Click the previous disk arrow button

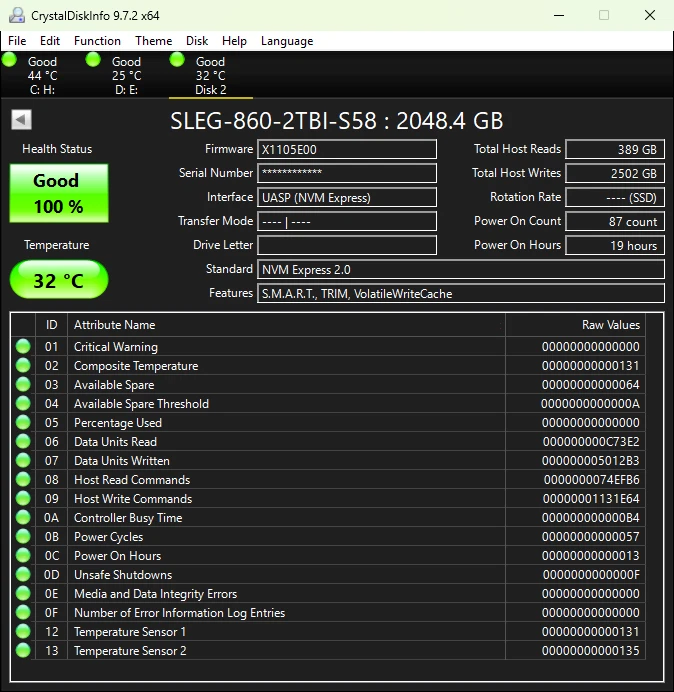point(21,120)
